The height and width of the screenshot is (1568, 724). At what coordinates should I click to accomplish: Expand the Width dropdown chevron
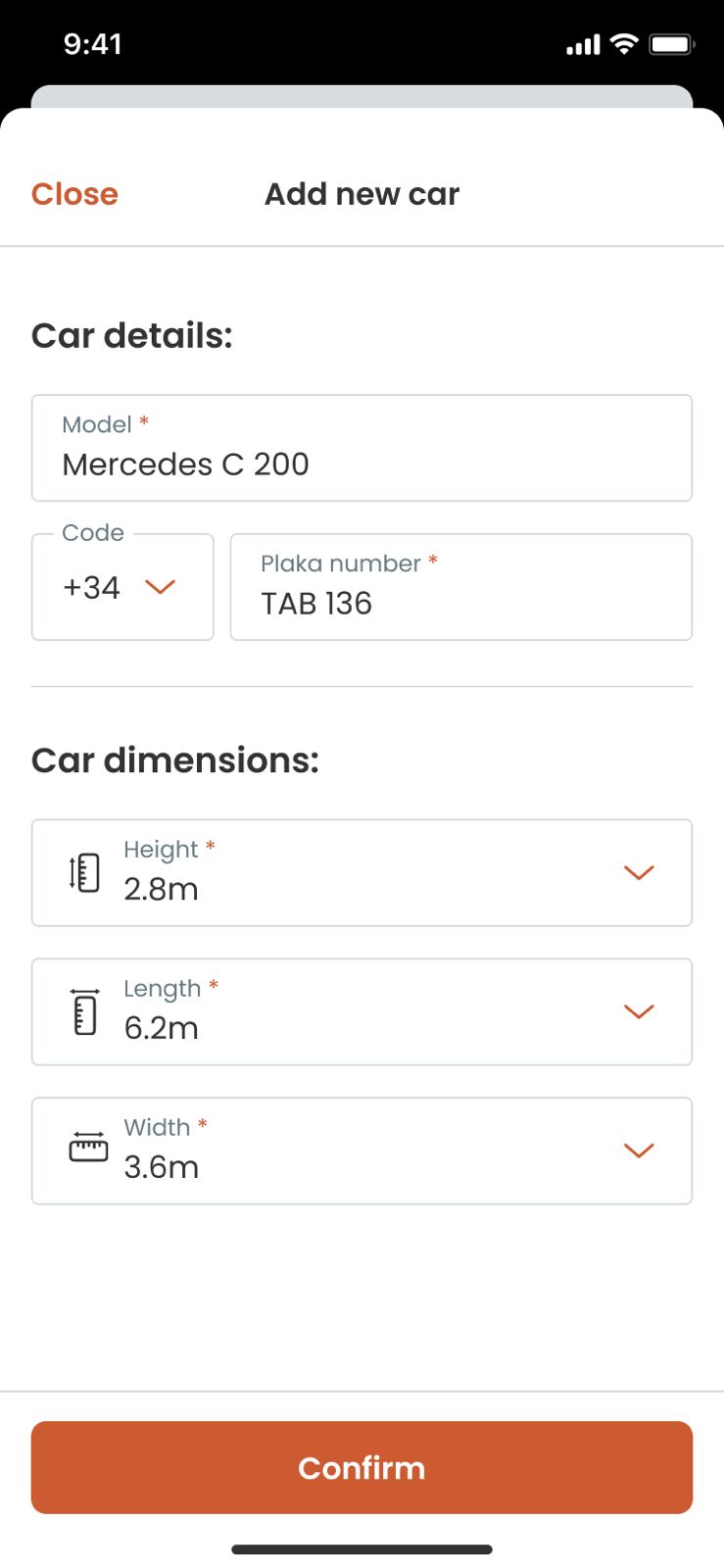639,1151
